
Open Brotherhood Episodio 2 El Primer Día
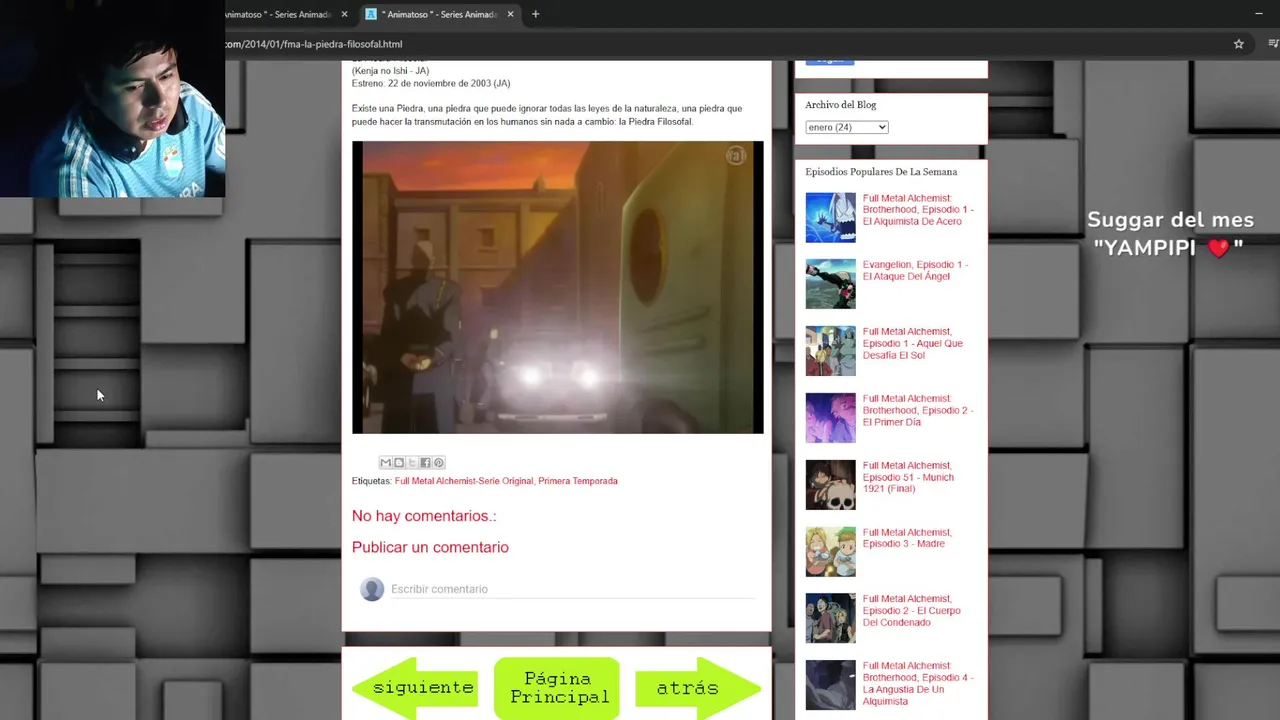point(918,410)
